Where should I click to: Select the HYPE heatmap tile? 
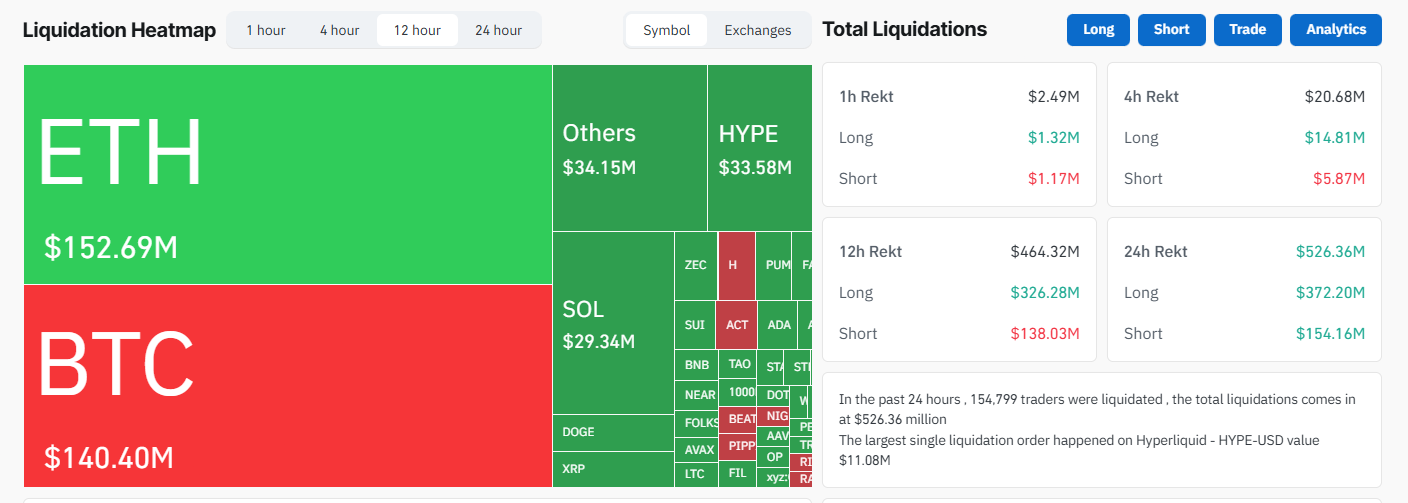[x=758, y=148]
